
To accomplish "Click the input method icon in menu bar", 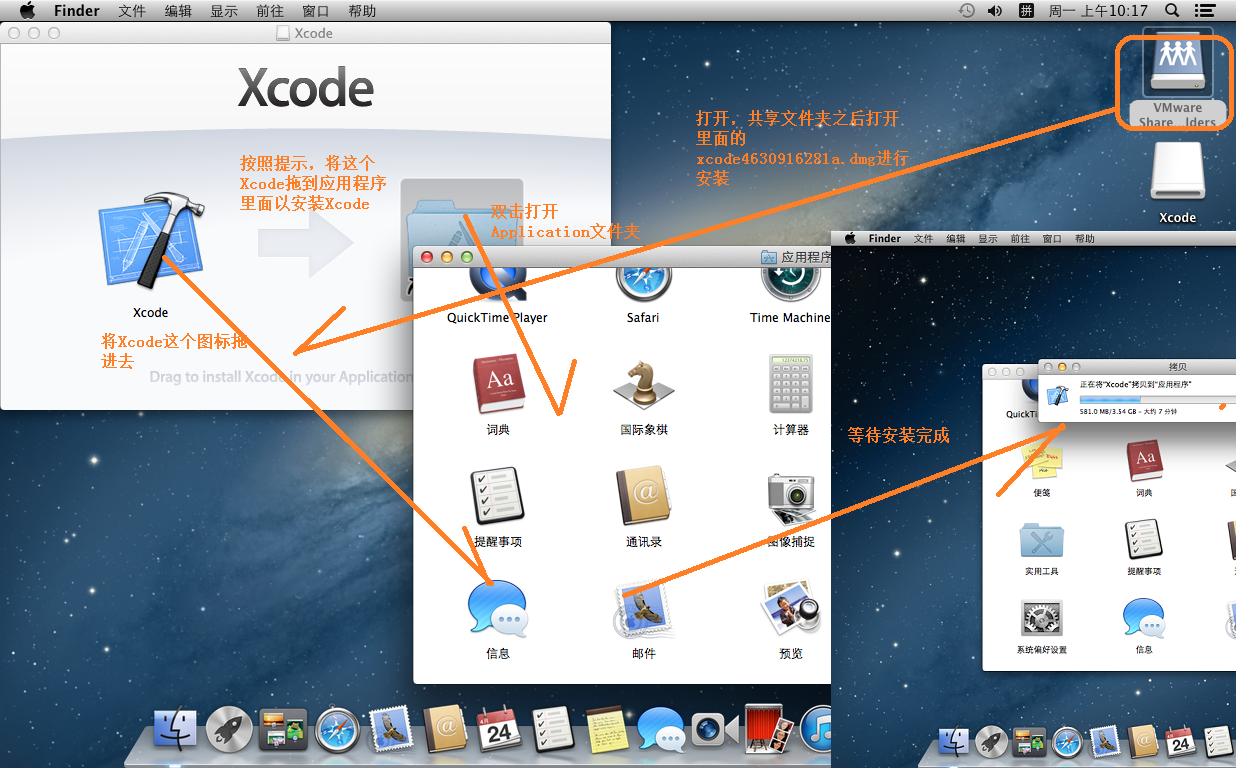I will [1026, 11].
